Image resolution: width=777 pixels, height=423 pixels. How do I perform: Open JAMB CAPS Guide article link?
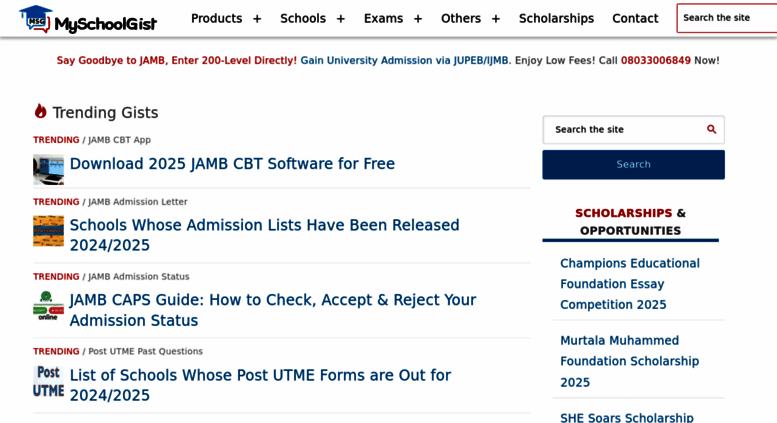273,310
